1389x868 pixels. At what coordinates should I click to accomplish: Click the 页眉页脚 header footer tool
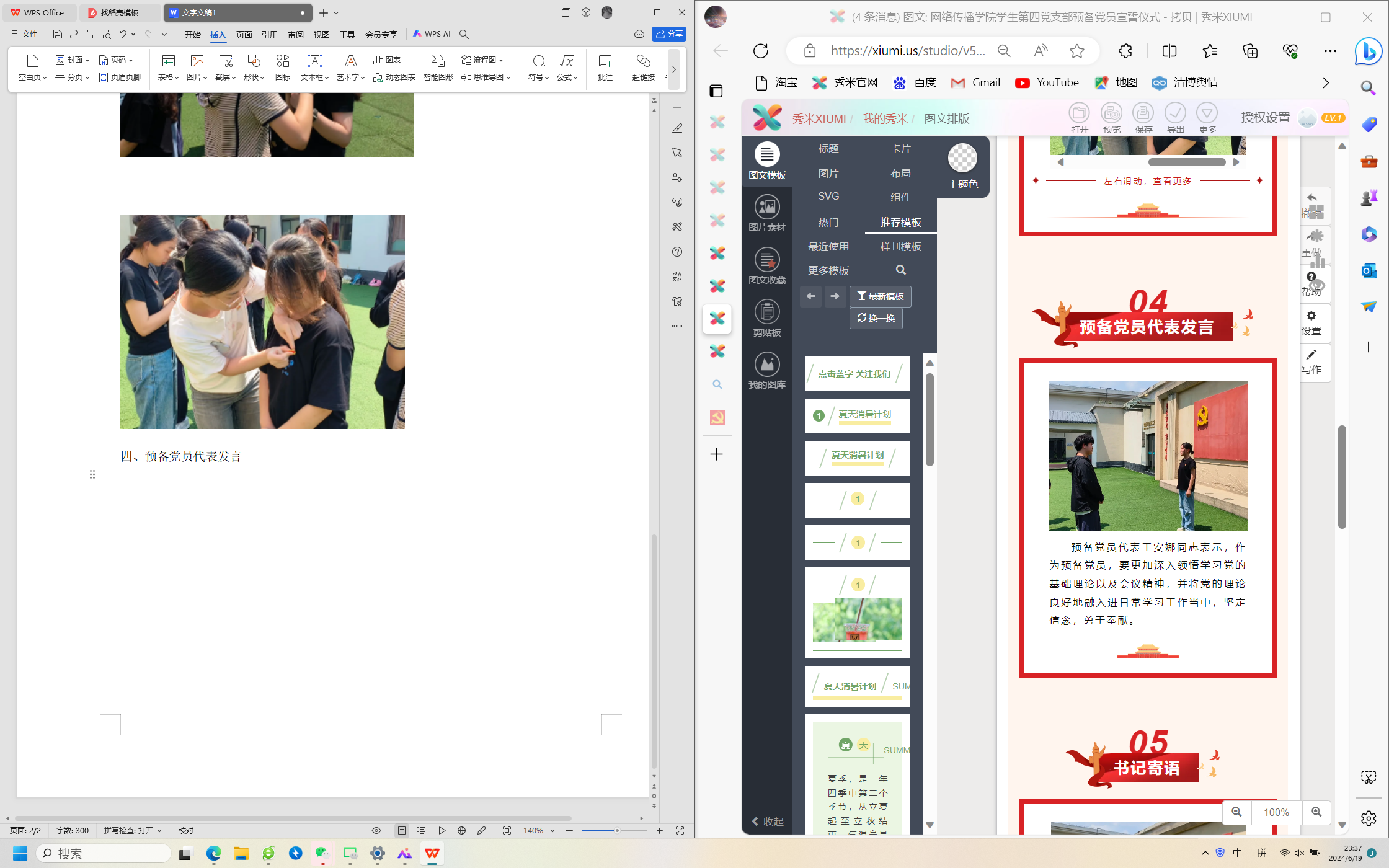[x=120, y=77]
